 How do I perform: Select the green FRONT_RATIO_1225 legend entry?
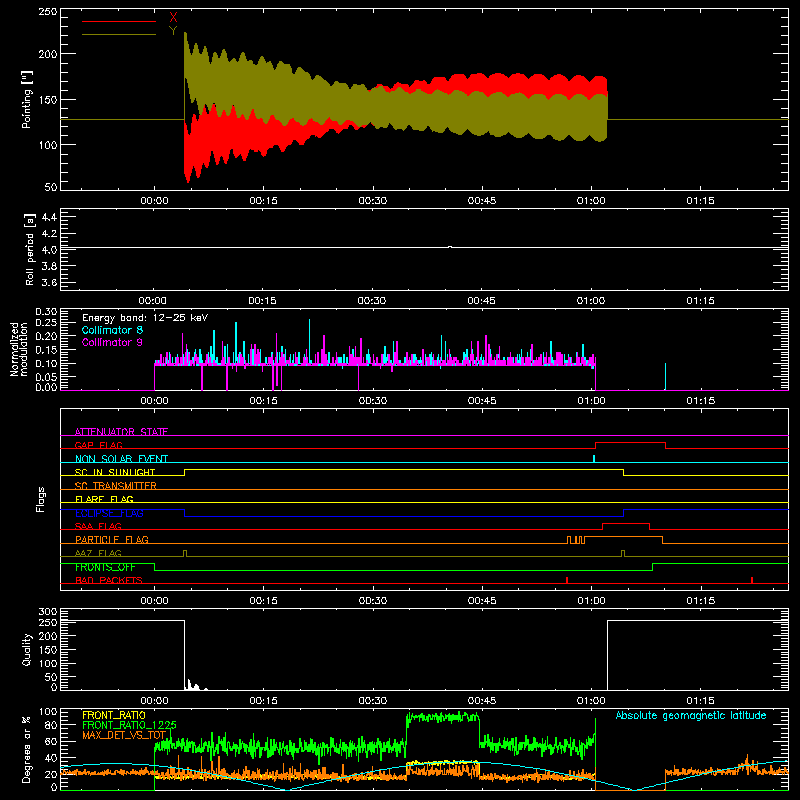pyautogui.click(x=129, y=725)
